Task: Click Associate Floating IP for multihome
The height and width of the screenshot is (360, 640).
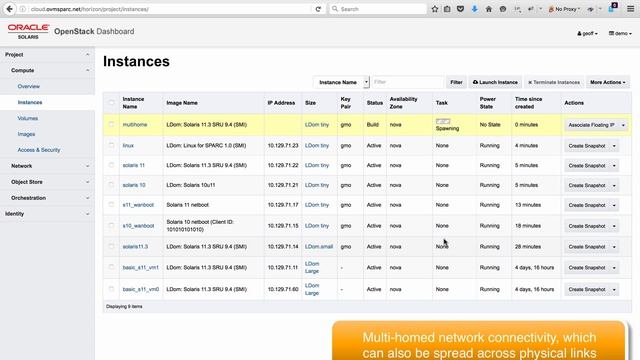Action: [591, 125]
